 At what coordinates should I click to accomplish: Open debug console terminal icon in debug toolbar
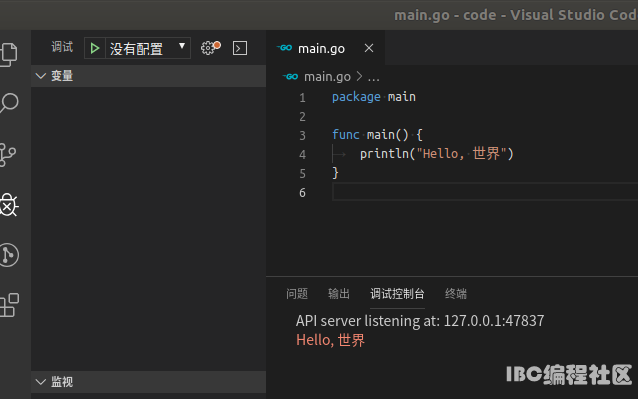click(x=240, y=48)
